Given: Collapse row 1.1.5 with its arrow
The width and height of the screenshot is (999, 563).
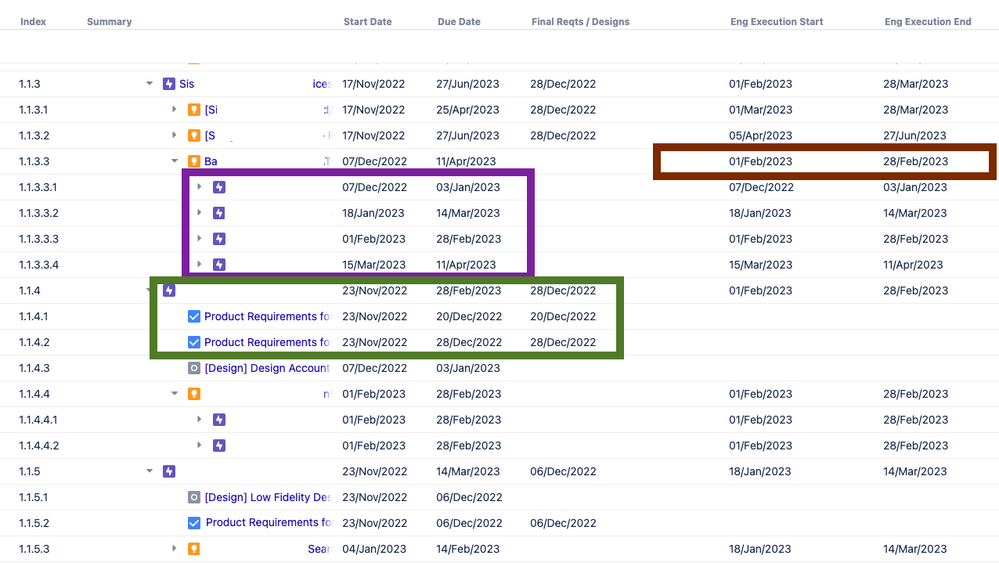Looking at the screenshot, I should point(150,471).
